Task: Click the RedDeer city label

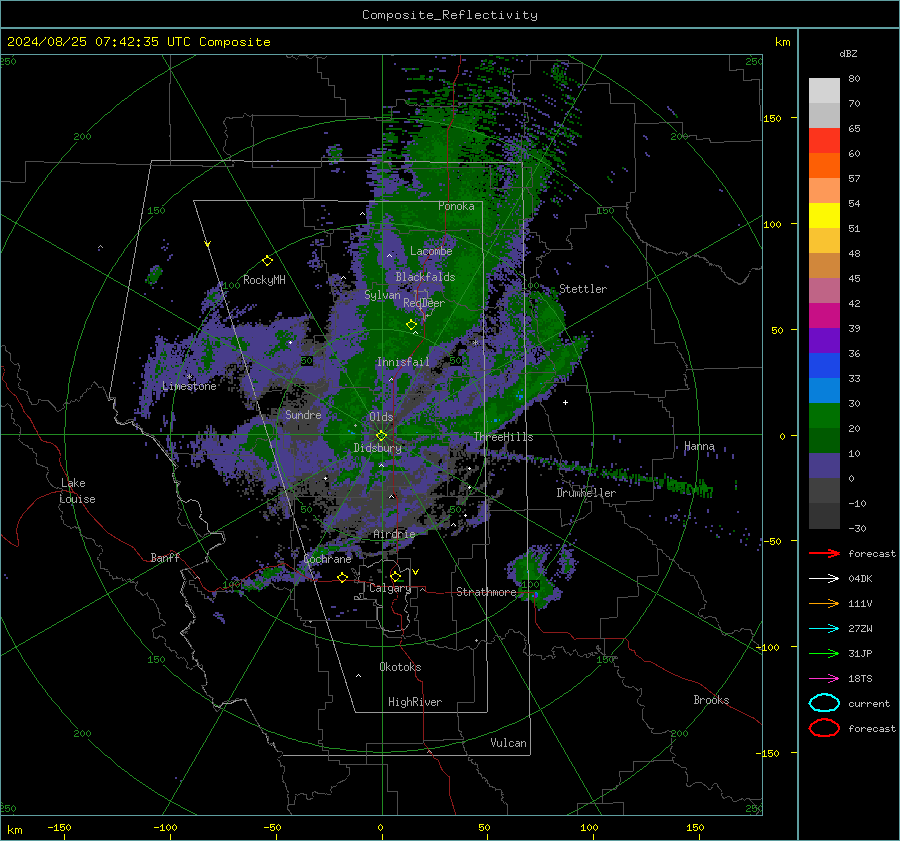Action: coord(424,303)
